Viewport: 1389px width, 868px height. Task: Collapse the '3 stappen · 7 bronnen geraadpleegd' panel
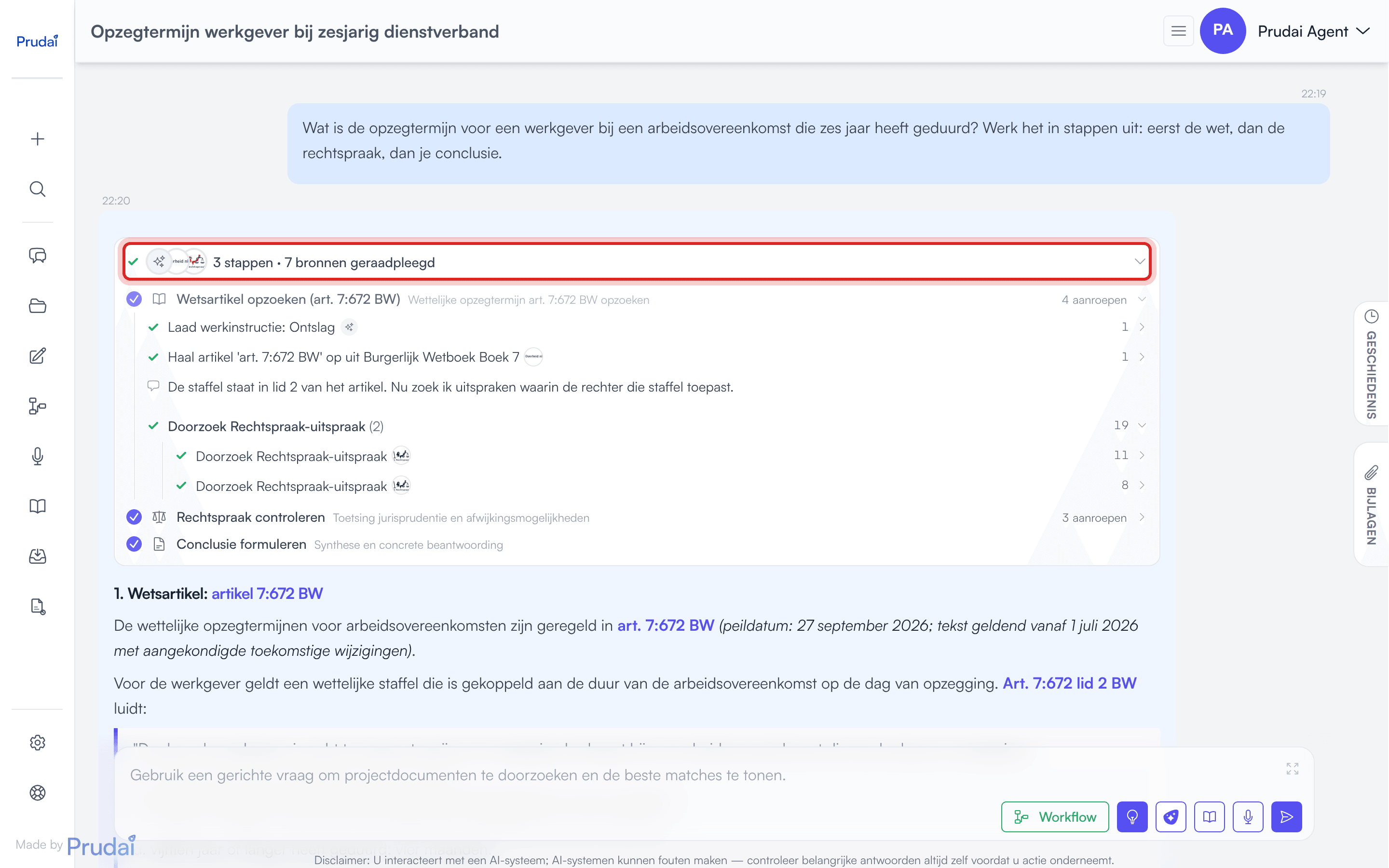(637, 262)
